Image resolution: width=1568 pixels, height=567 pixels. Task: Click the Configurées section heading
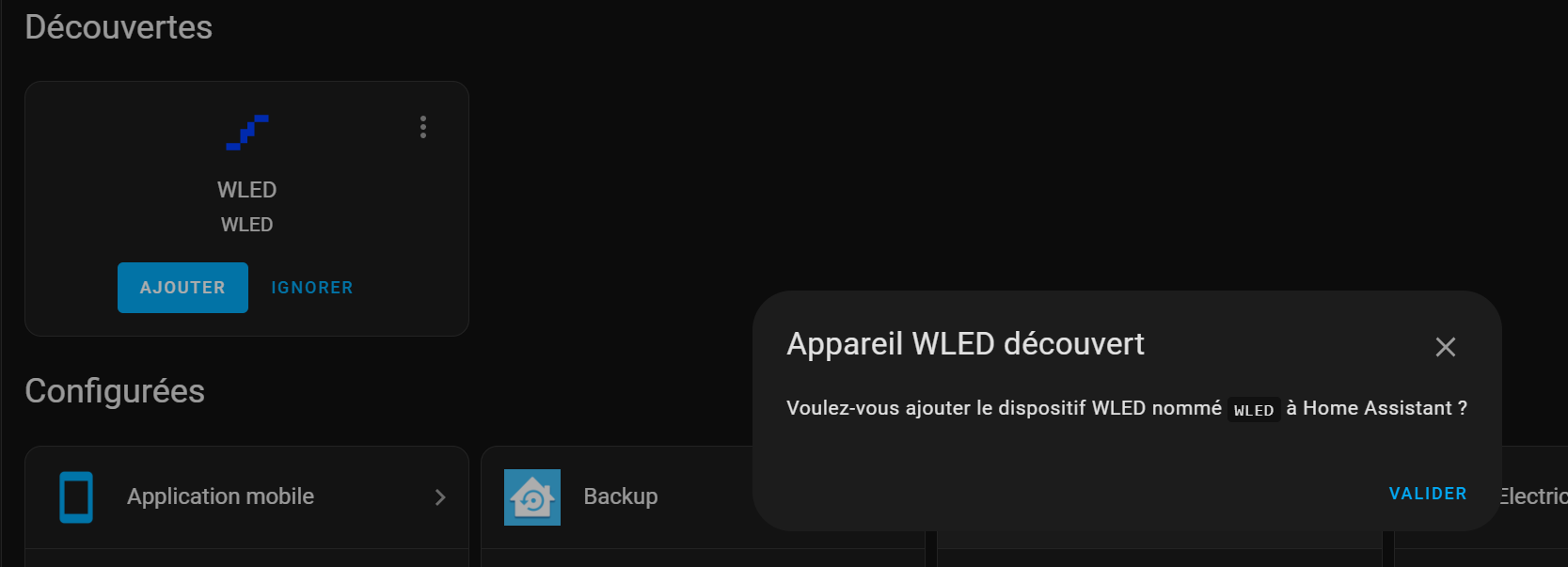click(x=115, y=391)
